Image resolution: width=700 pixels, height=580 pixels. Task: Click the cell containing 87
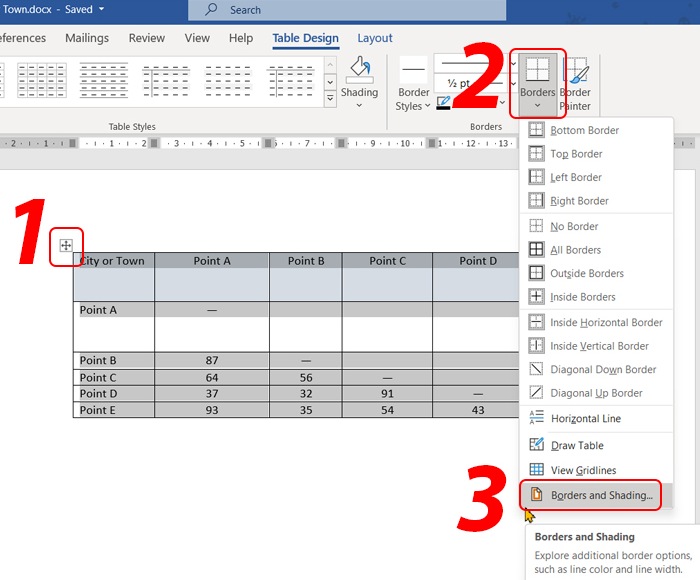(x=212, y=360)
